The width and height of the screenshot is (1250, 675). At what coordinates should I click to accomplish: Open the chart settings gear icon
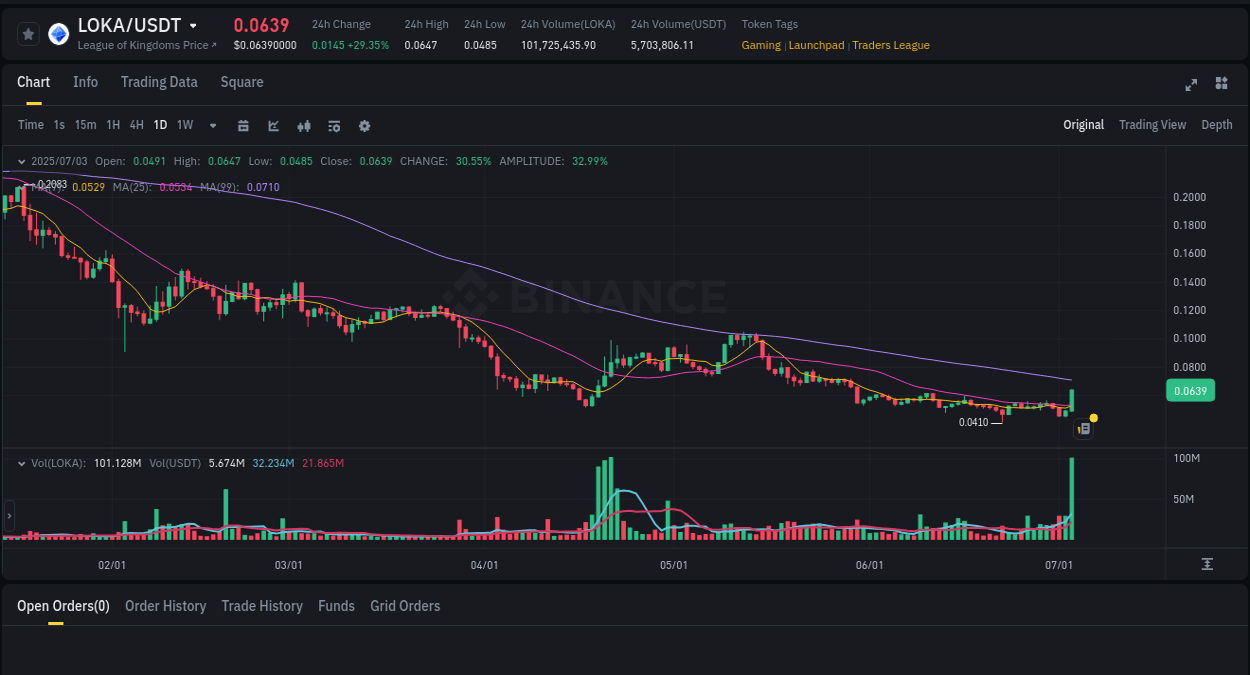pos(364,125)
